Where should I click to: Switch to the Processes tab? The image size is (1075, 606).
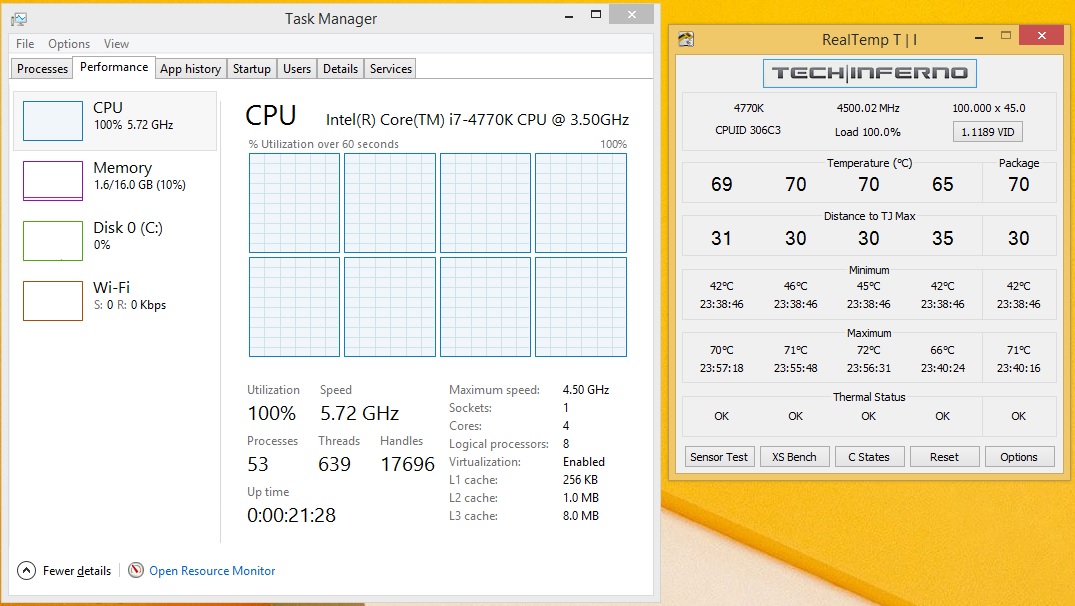coord(43,69)
